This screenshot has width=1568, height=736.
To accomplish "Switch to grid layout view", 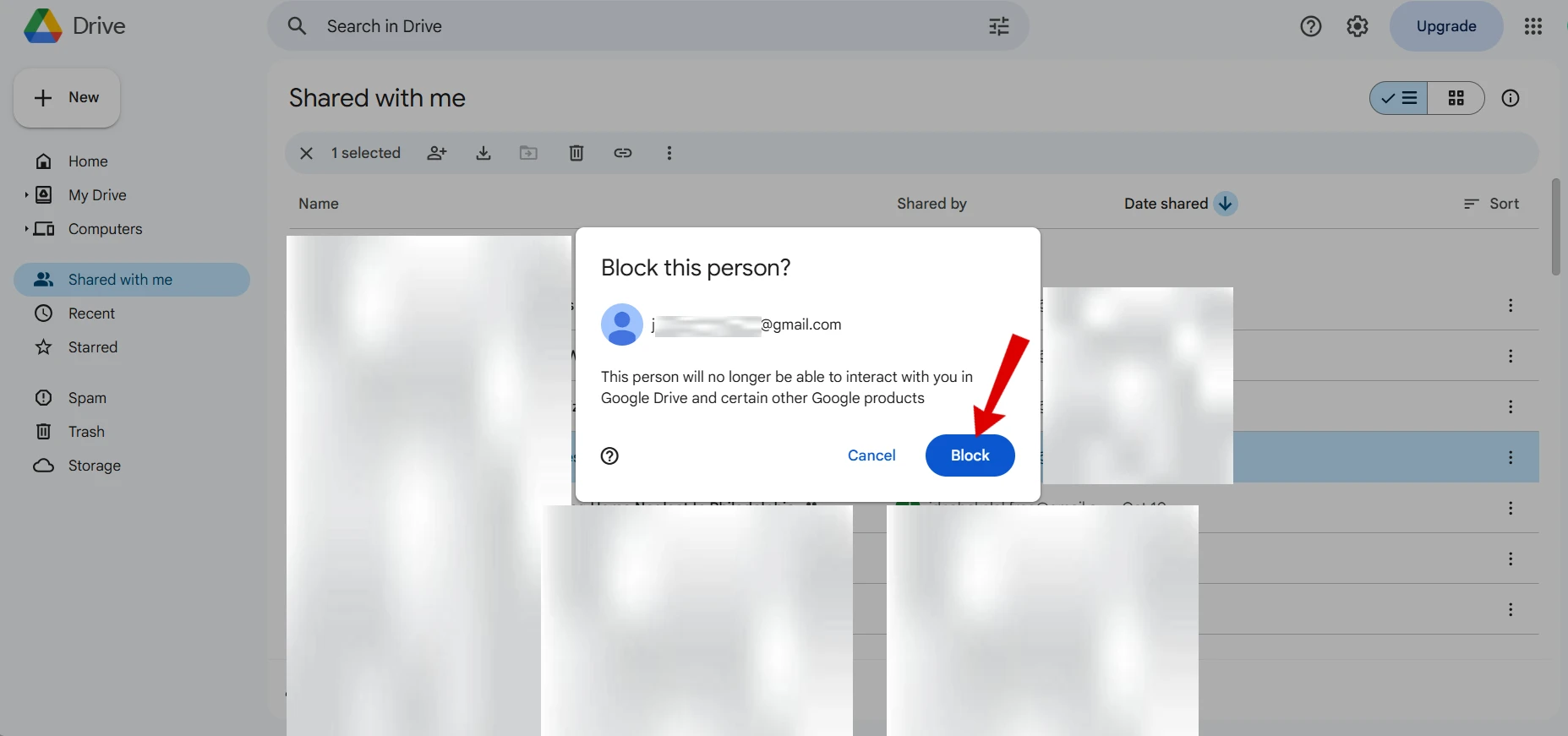I will click(1456, 98).
